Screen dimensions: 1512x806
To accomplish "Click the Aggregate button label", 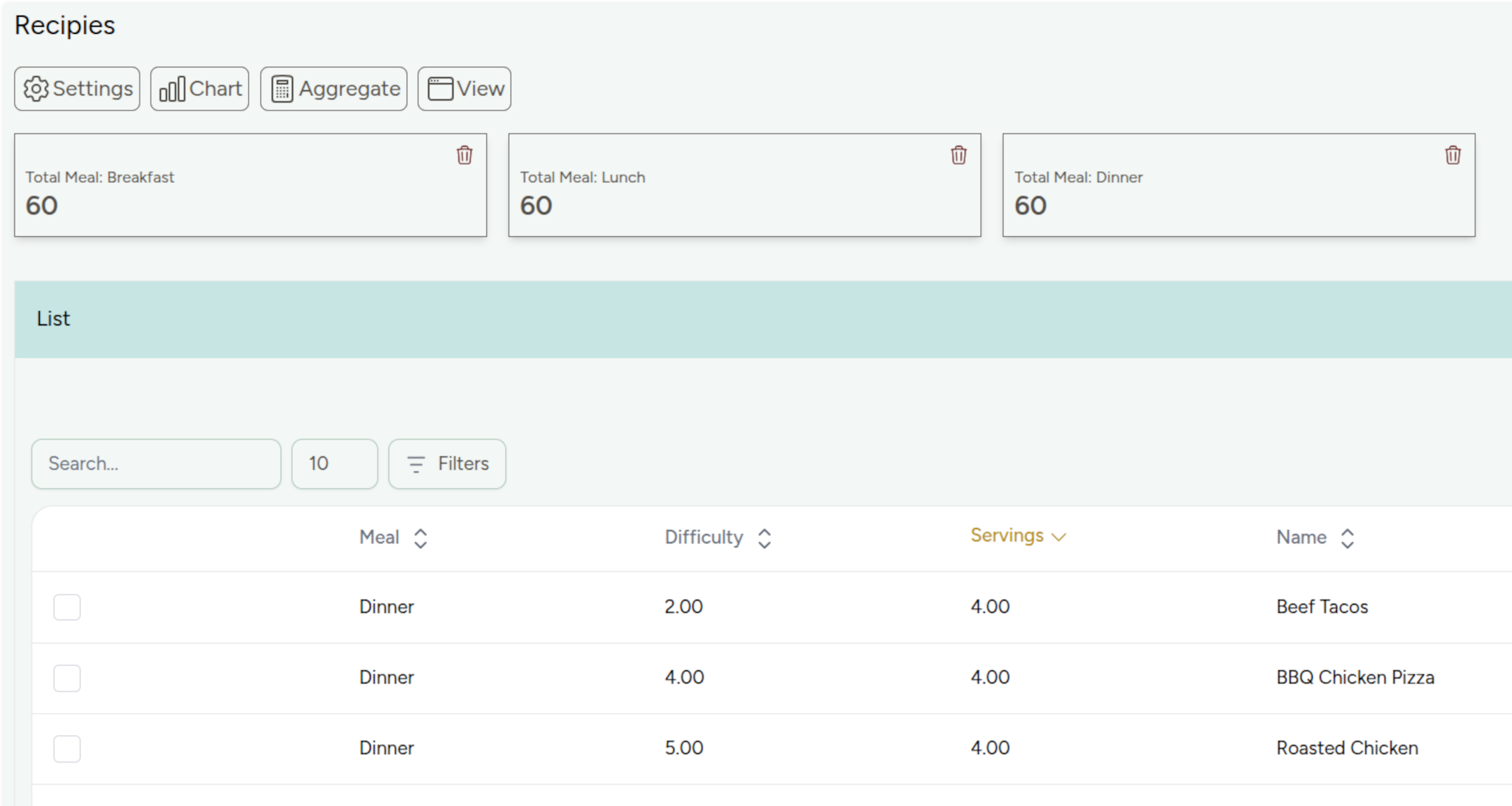I will [349, 89].
